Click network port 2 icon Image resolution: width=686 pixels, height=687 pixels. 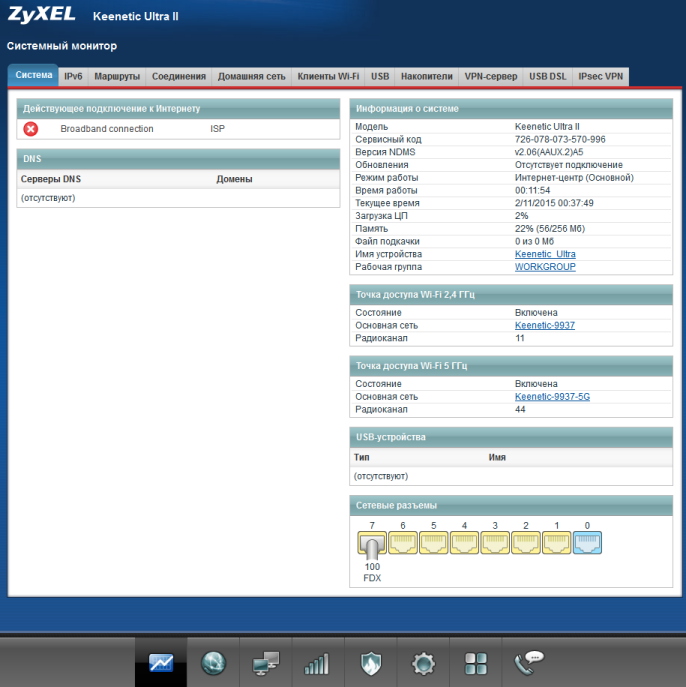click(x=526, y=542)
